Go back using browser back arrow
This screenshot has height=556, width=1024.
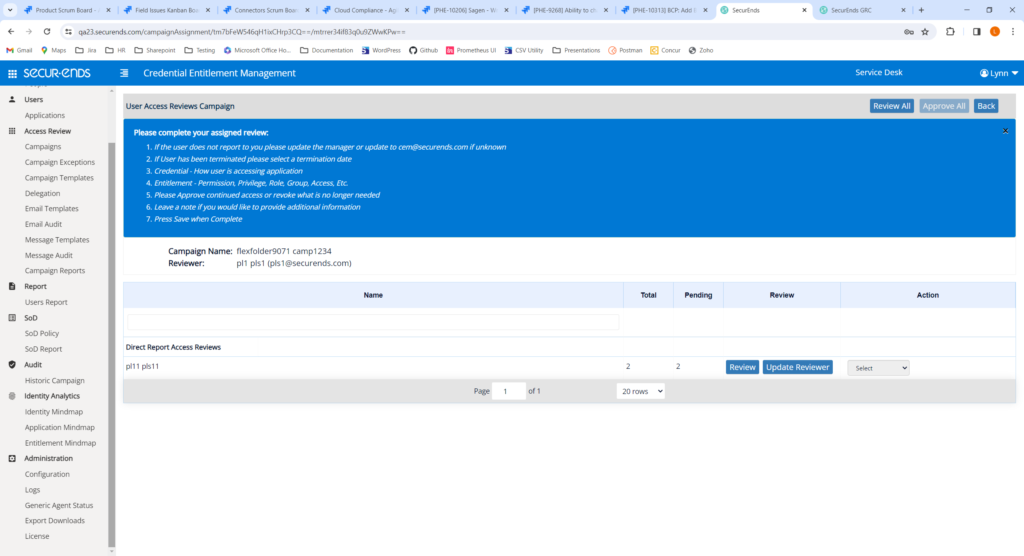pos(11,31)
